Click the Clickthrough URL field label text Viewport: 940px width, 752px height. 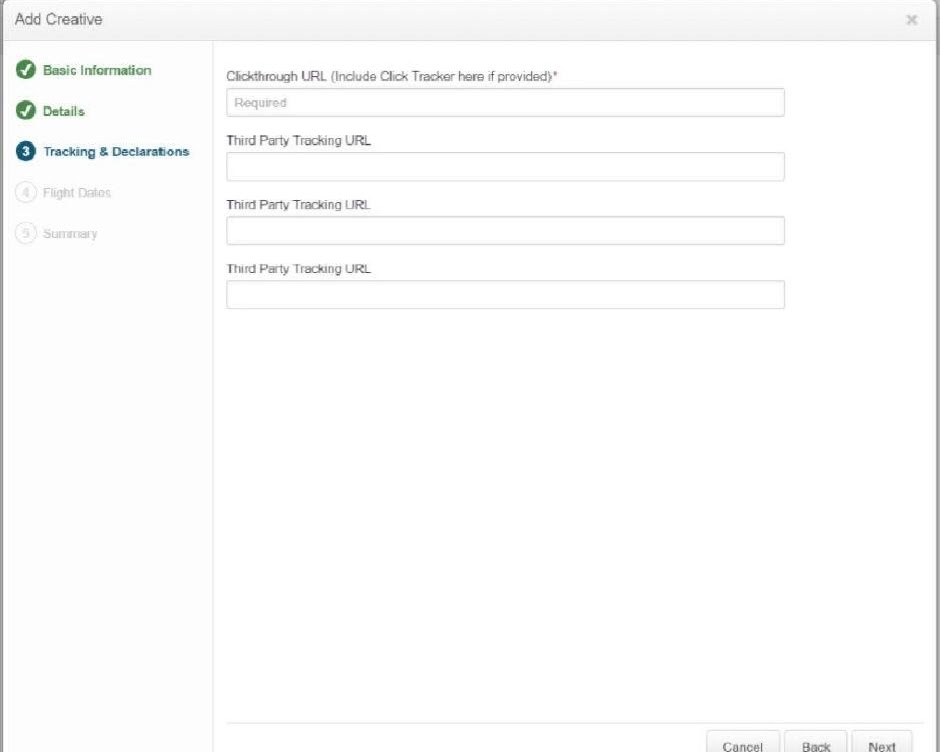[392, 76]
